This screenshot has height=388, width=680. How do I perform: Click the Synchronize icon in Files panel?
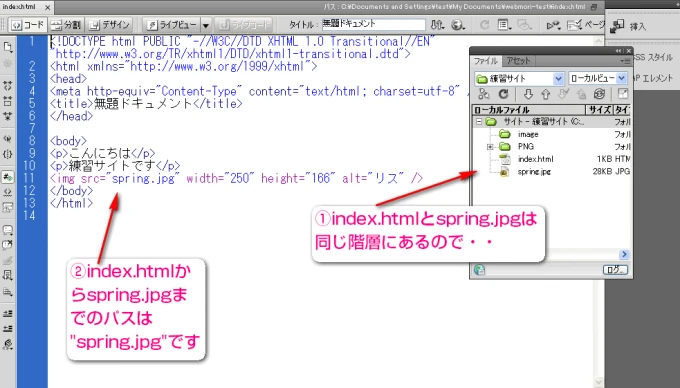coord(600,94)
